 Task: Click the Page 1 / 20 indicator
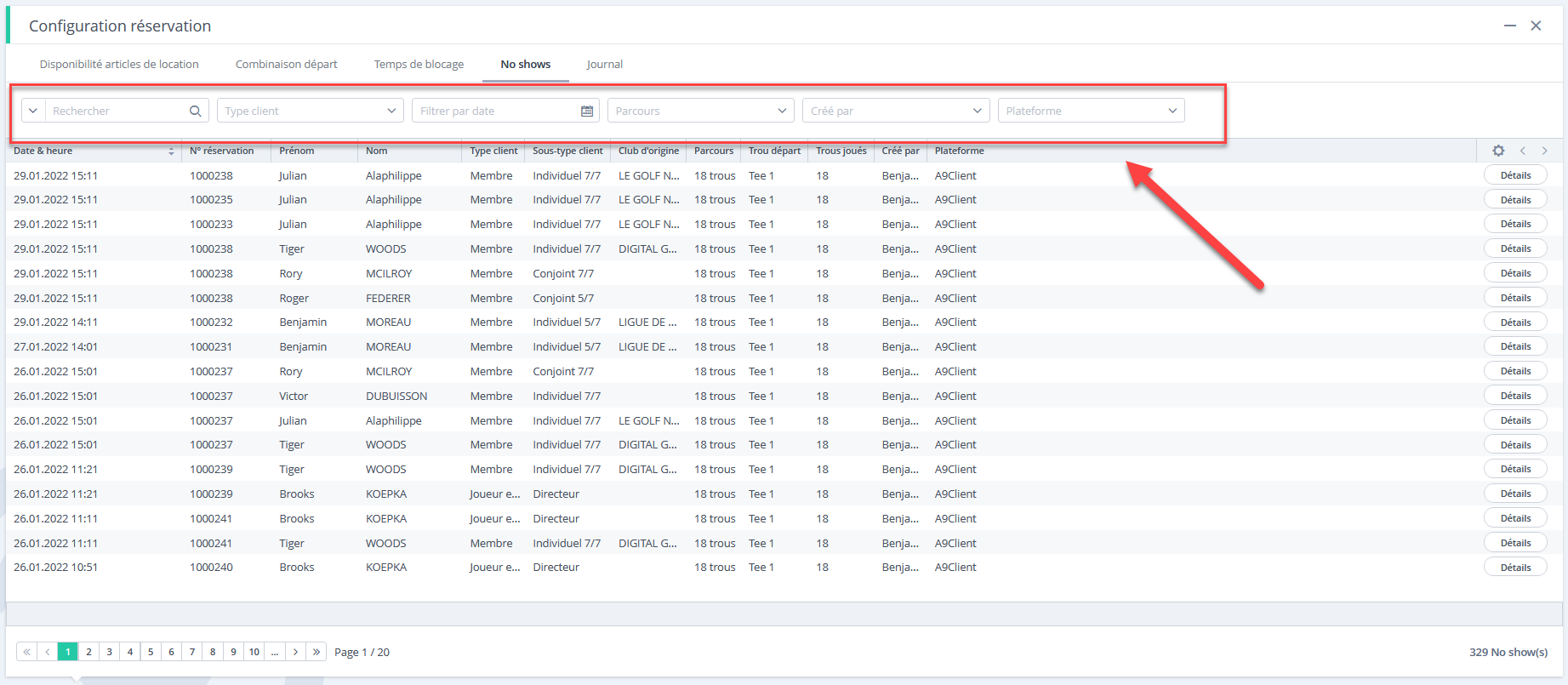tap(362, 652)
